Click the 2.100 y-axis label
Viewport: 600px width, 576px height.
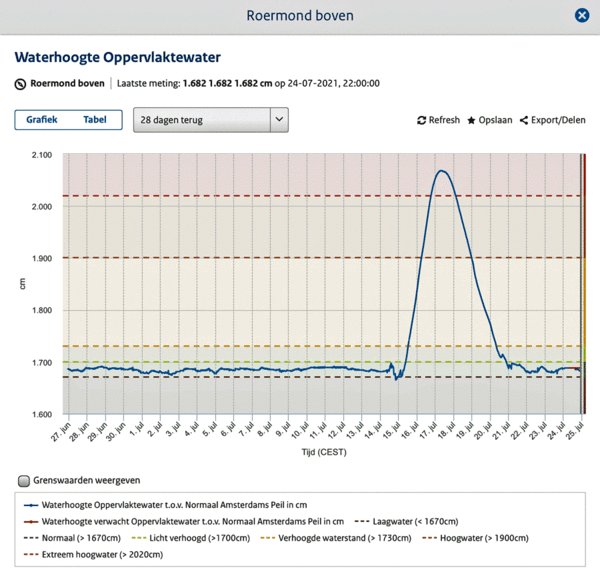pyautogui.click(x=42, y=155)
